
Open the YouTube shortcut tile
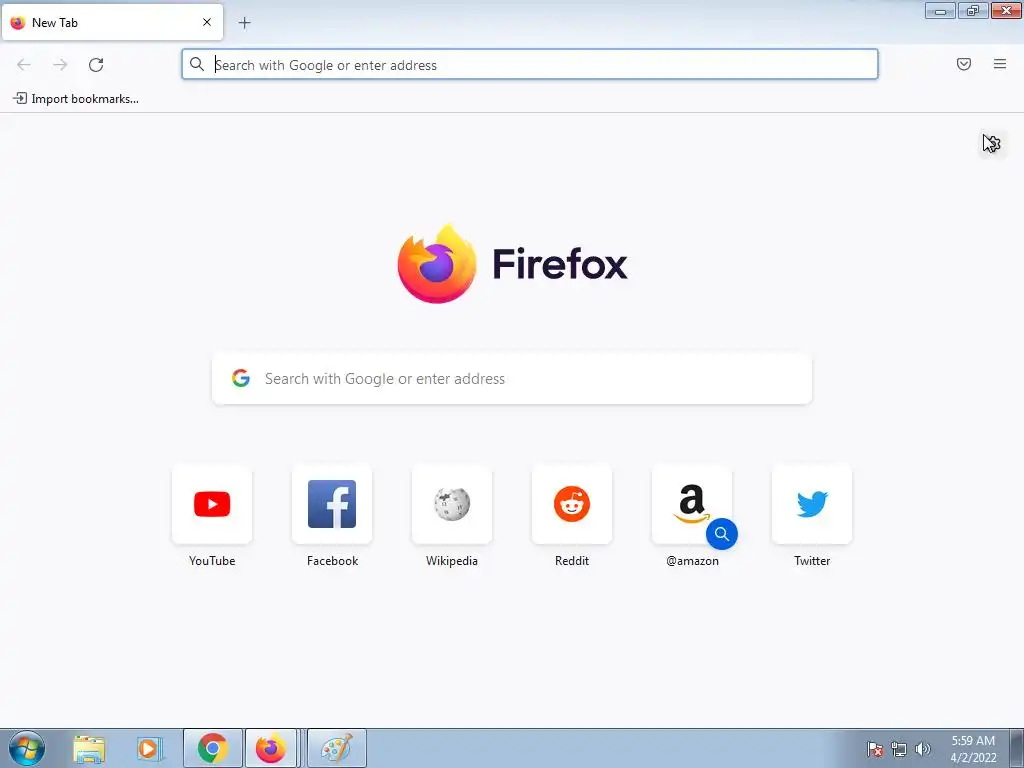(x=212, y=504)
